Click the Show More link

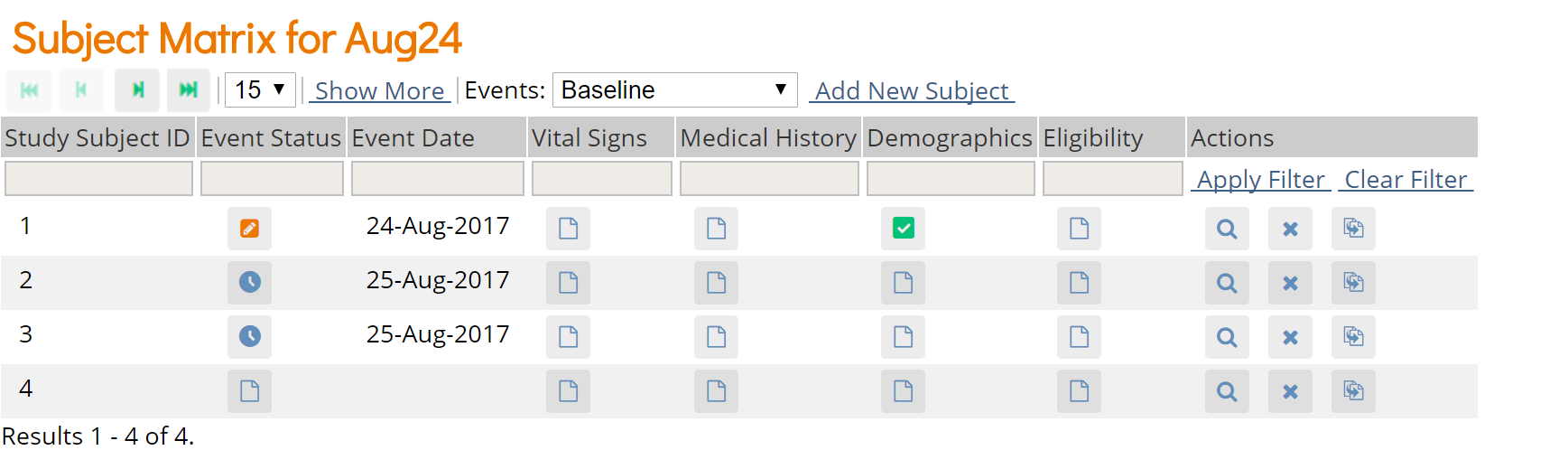tap(379, 91)
